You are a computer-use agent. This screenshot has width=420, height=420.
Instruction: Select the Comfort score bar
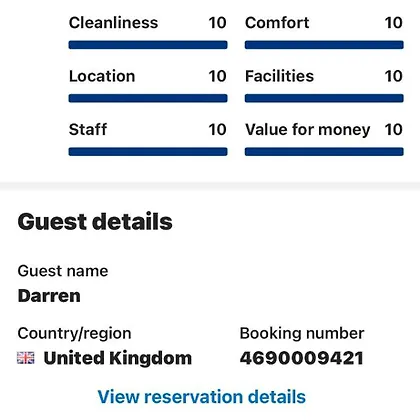[x=324, y=45]
